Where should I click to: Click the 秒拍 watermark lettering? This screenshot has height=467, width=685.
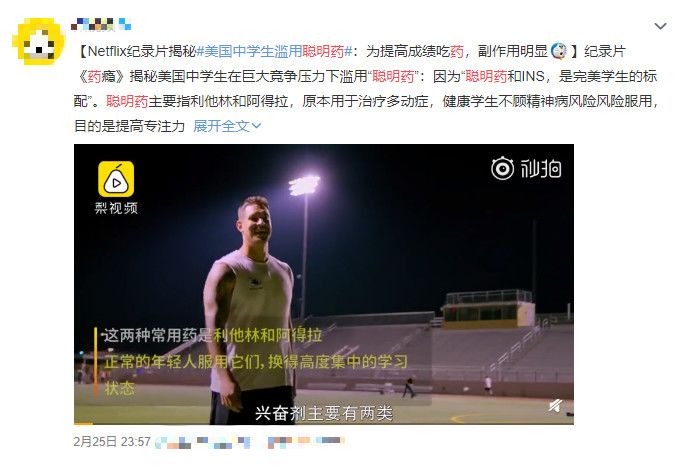coord(540,169)
